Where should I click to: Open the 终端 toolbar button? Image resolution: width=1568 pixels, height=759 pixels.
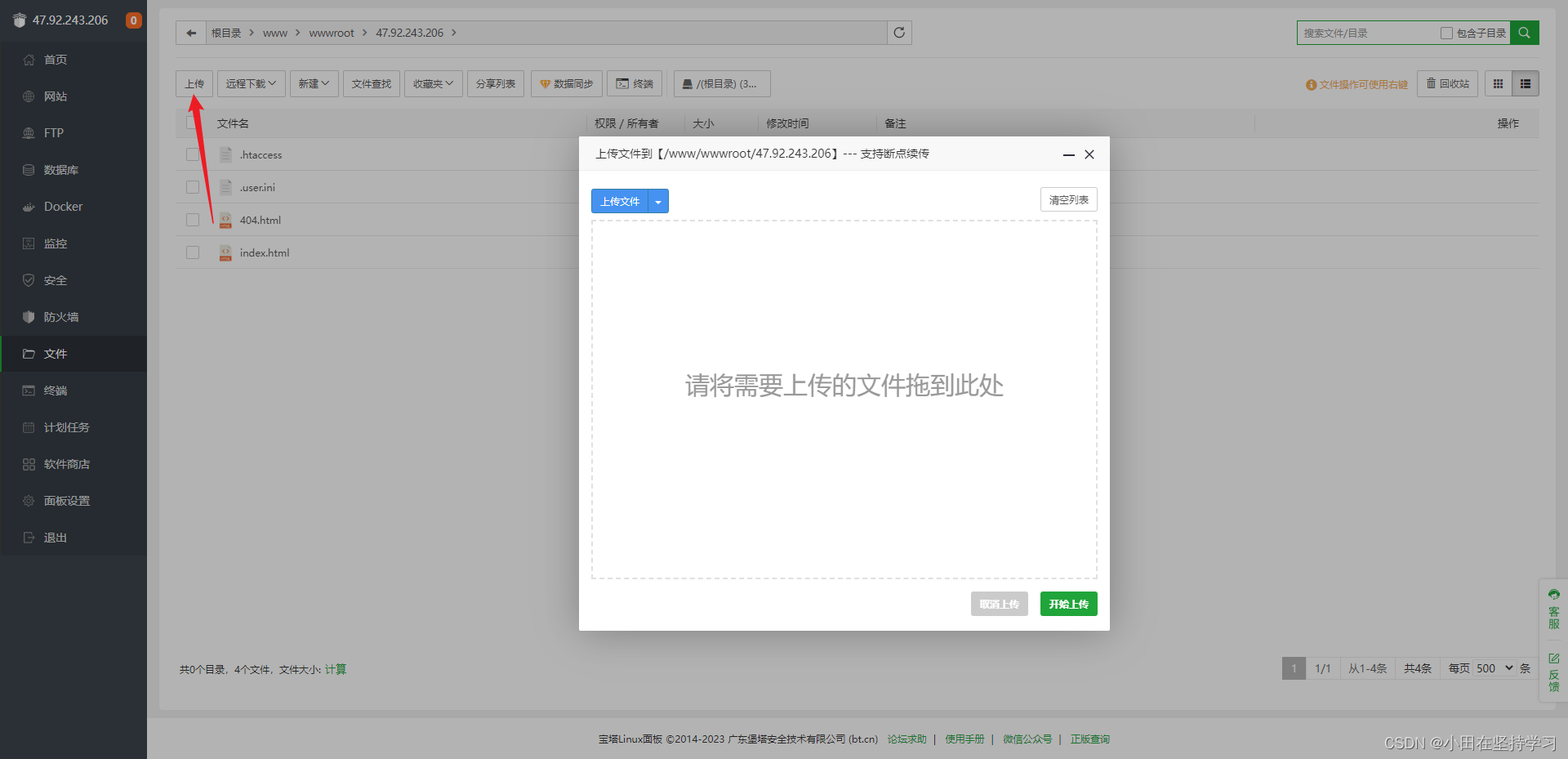click(x=635, y=83)
